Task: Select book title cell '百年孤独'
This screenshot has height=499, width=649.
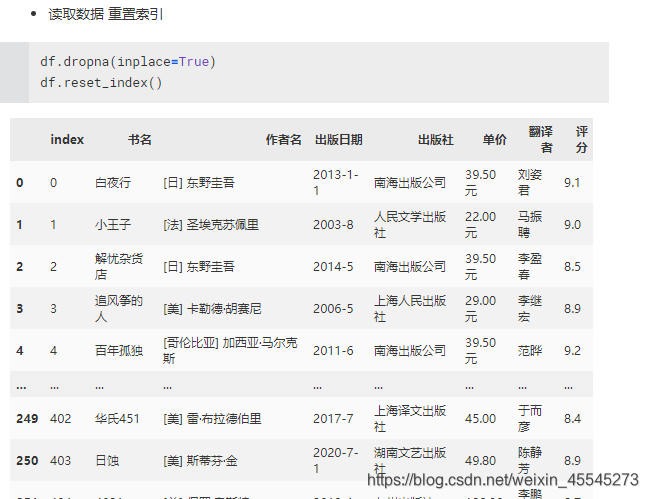Action: coord(119,350)
